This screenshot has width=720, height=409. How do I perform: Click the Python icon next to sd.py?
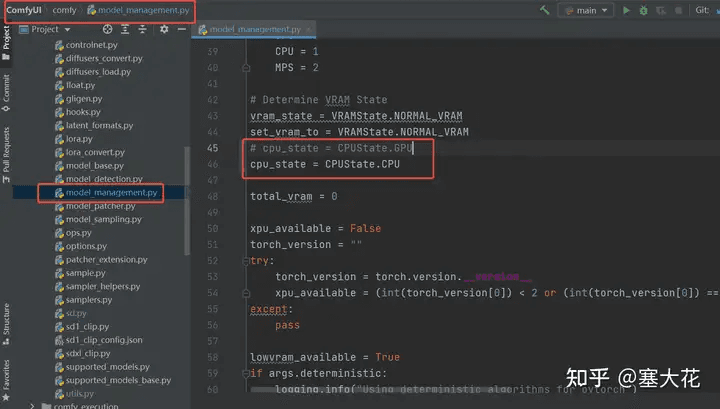[59, 314]
